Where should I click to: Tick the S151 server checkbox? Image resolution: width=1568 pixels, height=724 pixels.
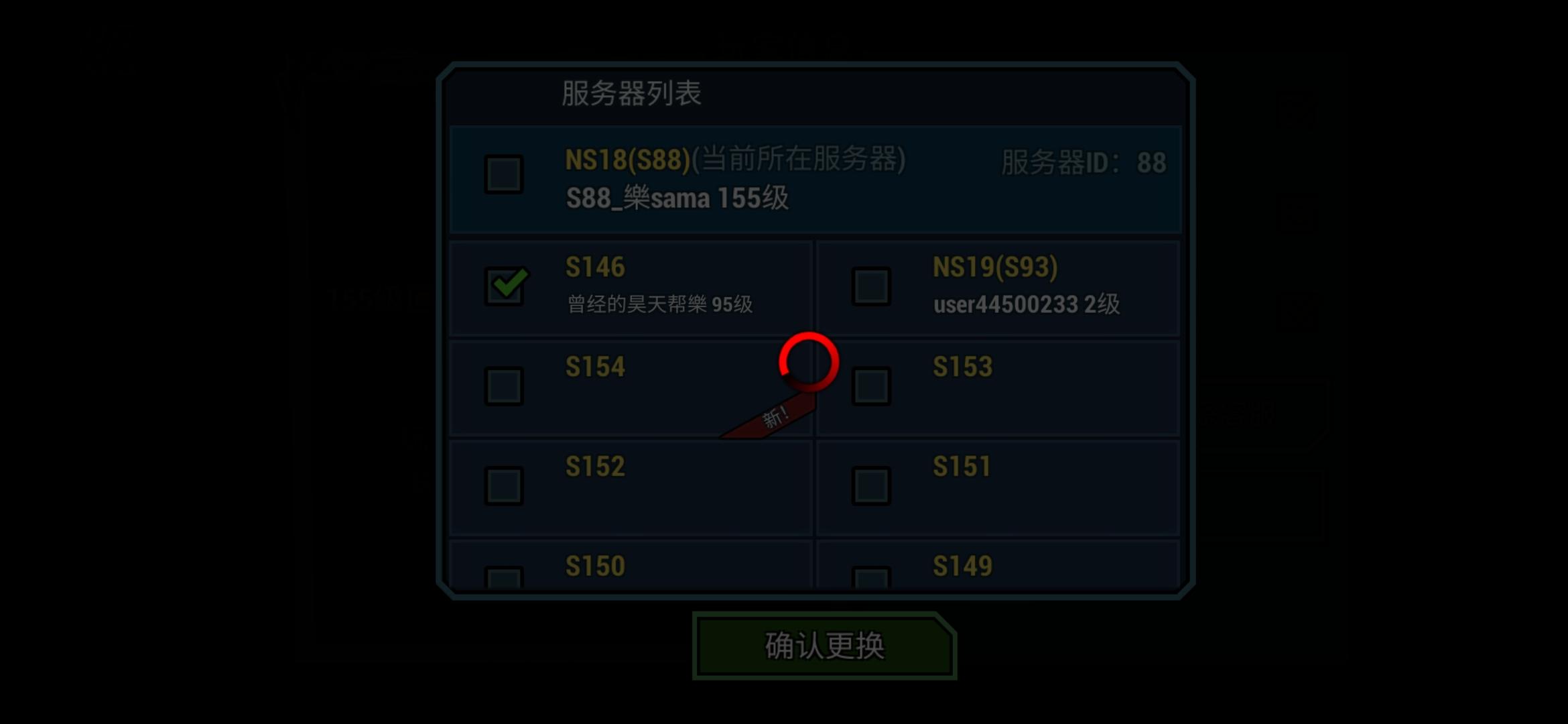pos(871,485)
